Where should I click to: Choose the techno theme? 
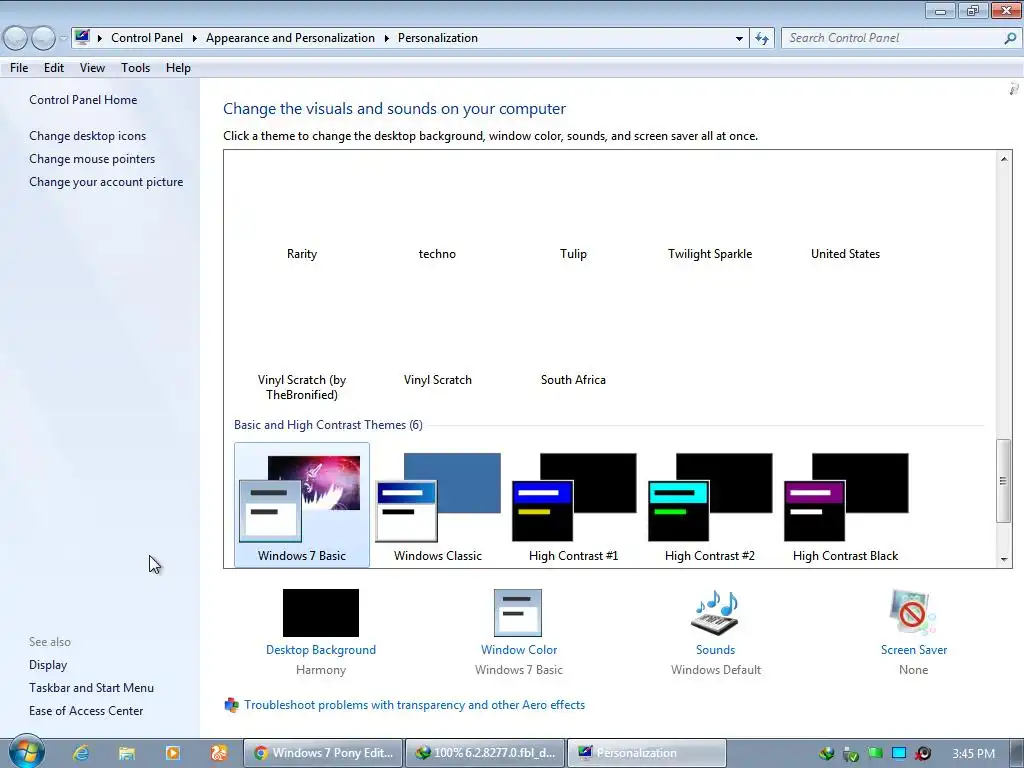pos(437,254)
